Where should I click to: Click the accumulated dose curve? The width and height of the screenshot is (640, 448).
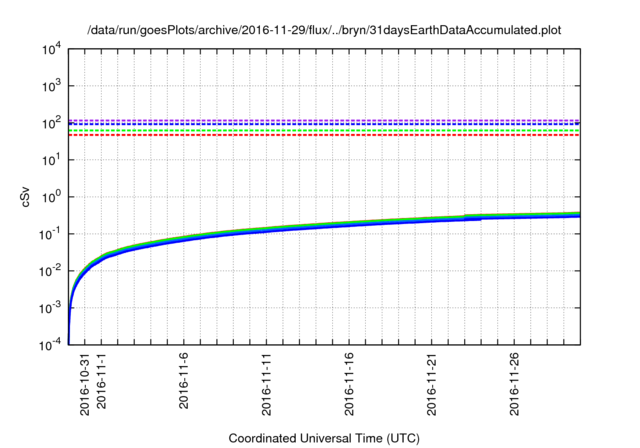tap(324, 228)
